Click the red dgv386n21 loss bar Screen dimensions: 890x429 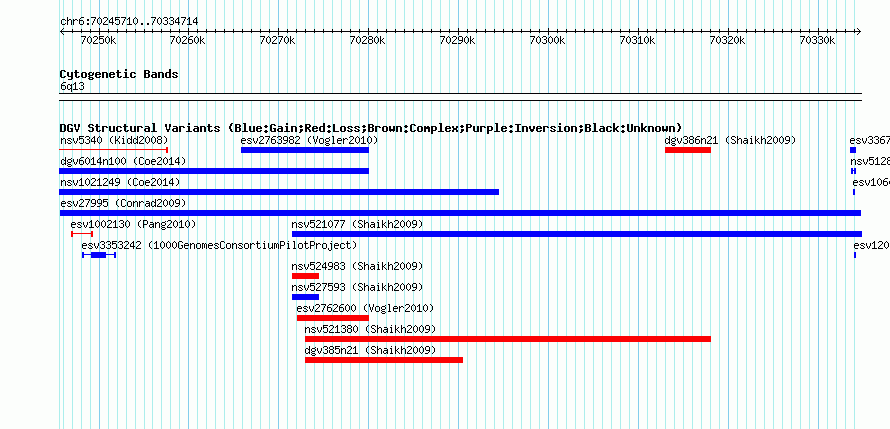pos(687,150)
